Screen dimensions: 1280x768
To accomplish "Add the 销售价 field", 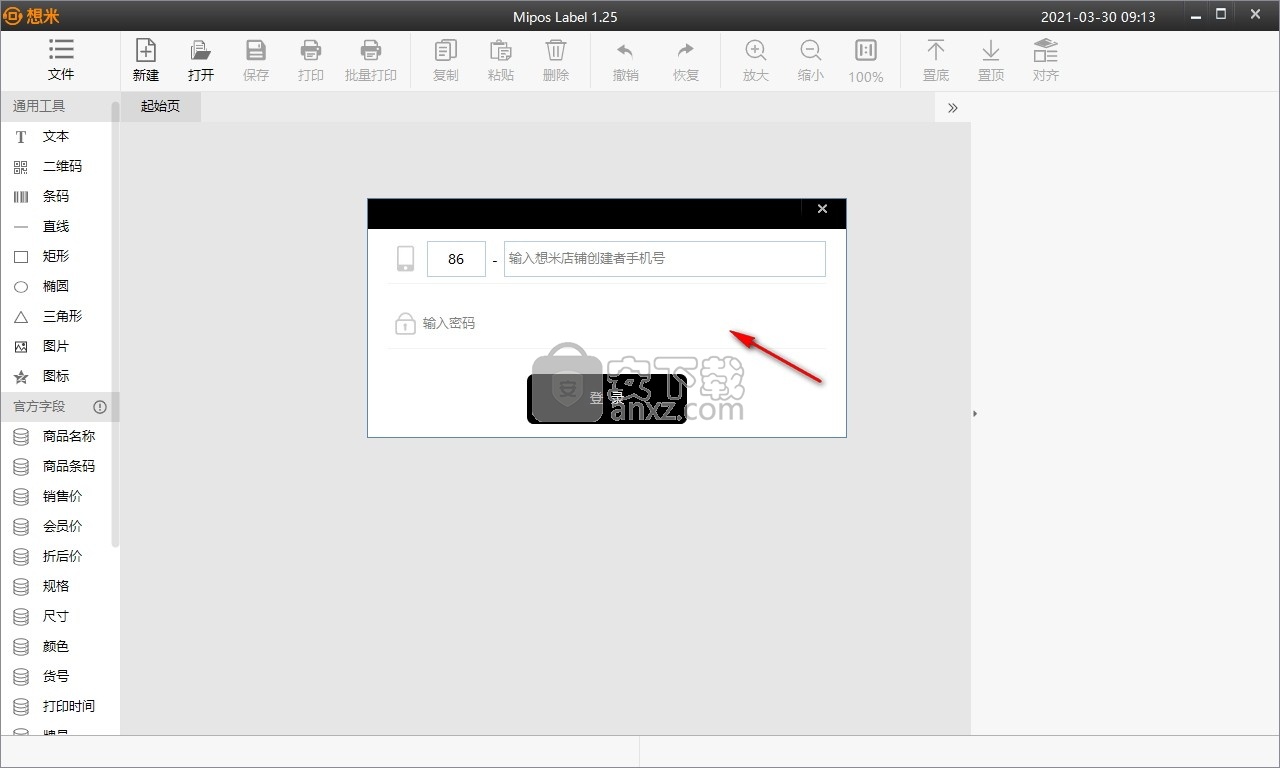I will click(56, 496).
